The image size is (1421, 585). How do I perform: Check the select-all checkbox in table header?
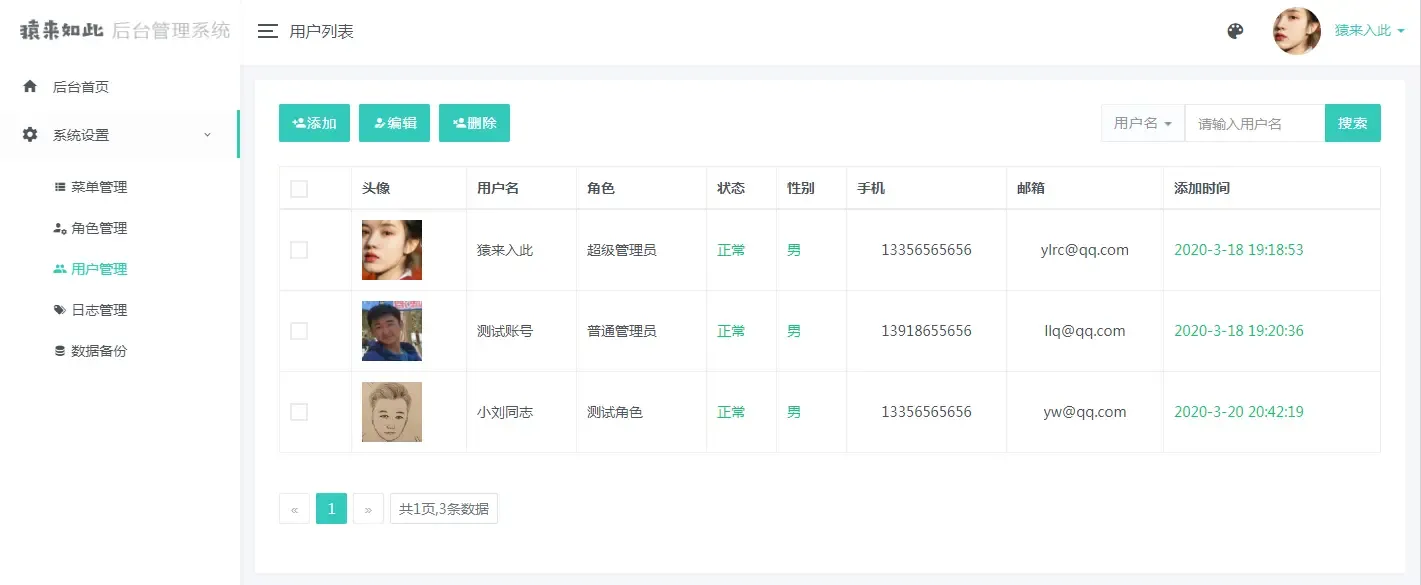click(x=298, y=187)
